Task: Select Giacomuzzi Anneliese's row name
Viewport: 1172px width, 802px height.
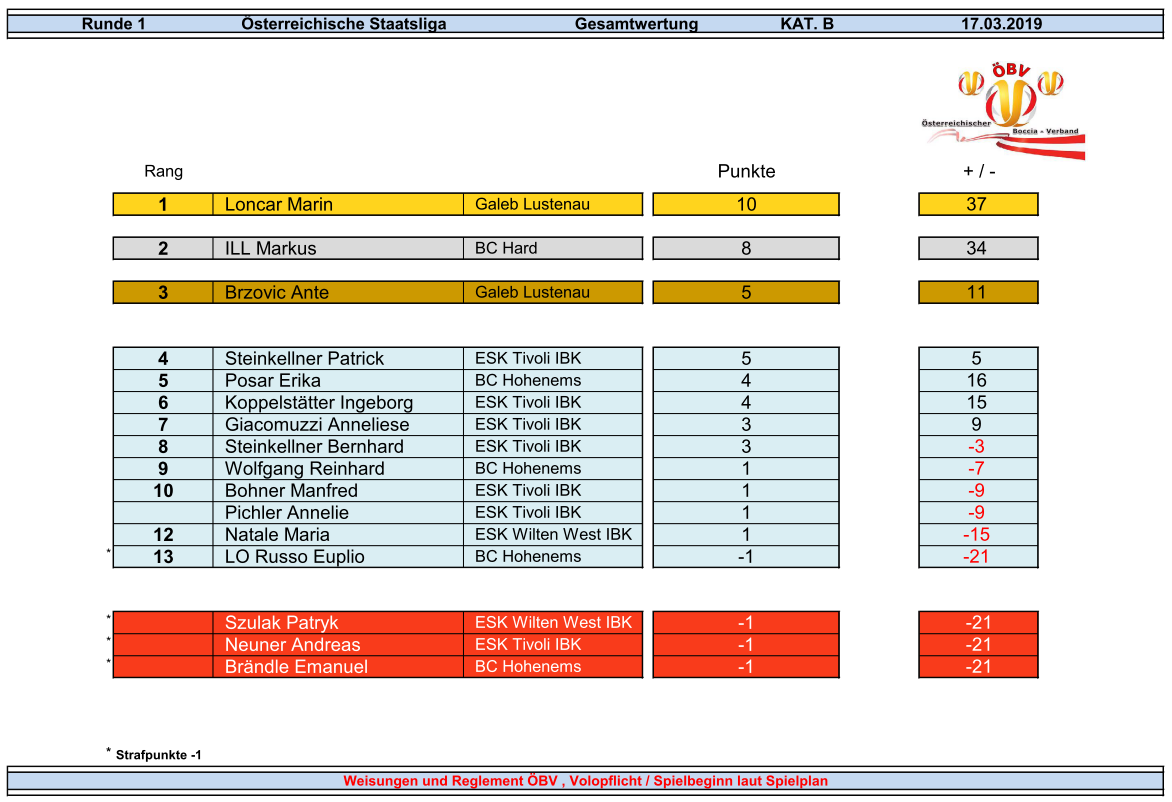Action: pyautogui.click(x=316, y=425)
